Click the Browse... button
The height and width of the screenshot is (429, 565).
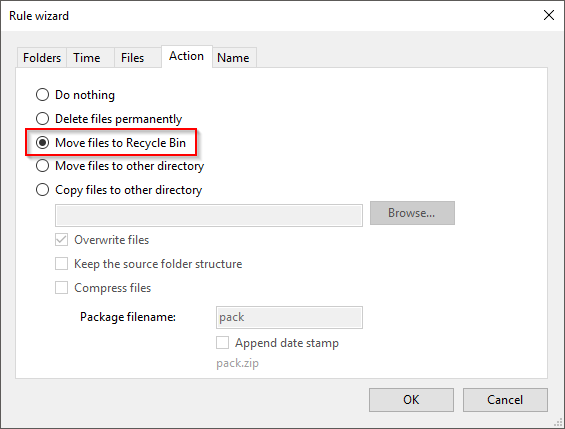tap(412, 213)
